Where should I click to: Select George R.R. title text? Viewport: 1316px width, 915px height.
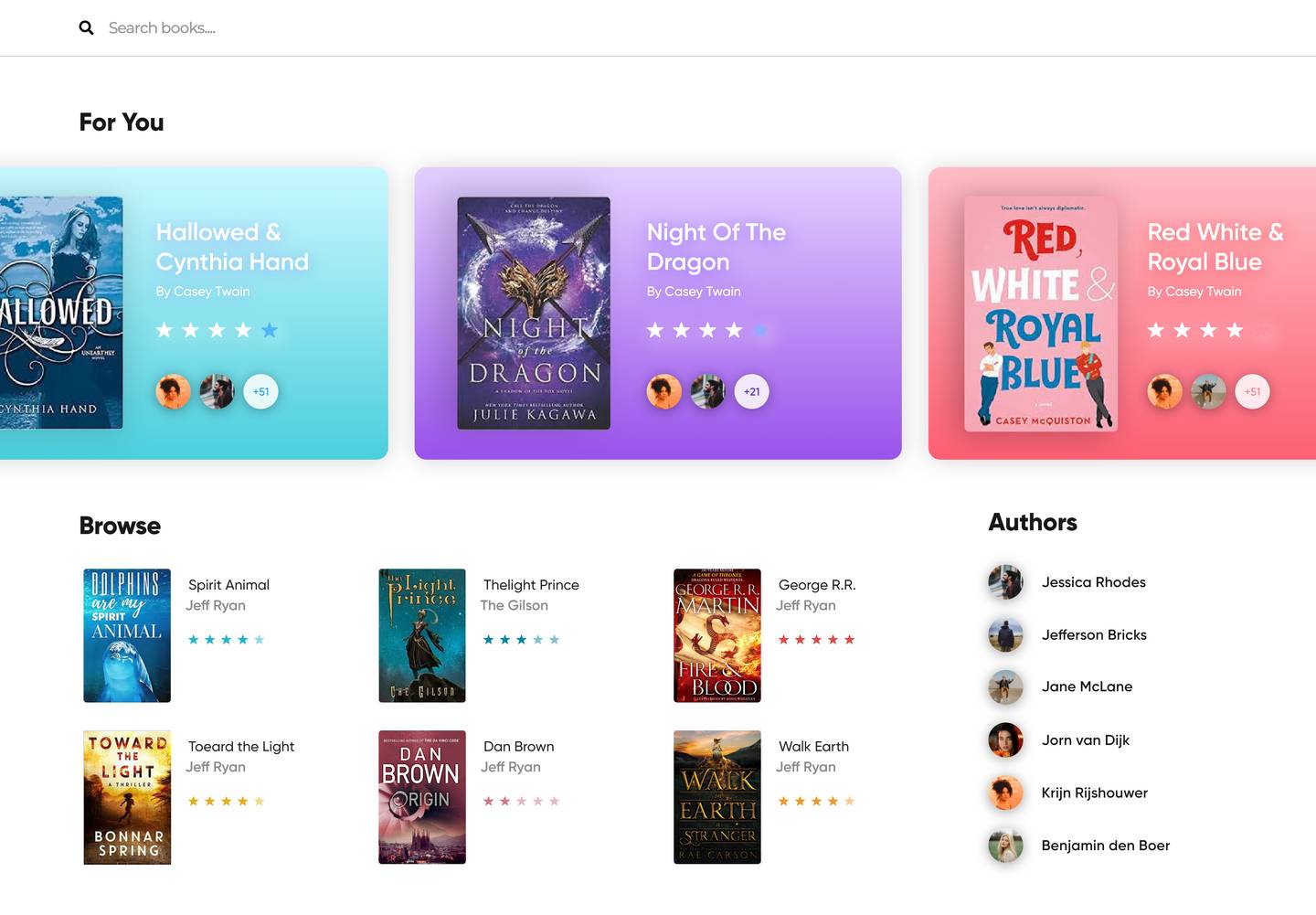(x=817, y=585)
